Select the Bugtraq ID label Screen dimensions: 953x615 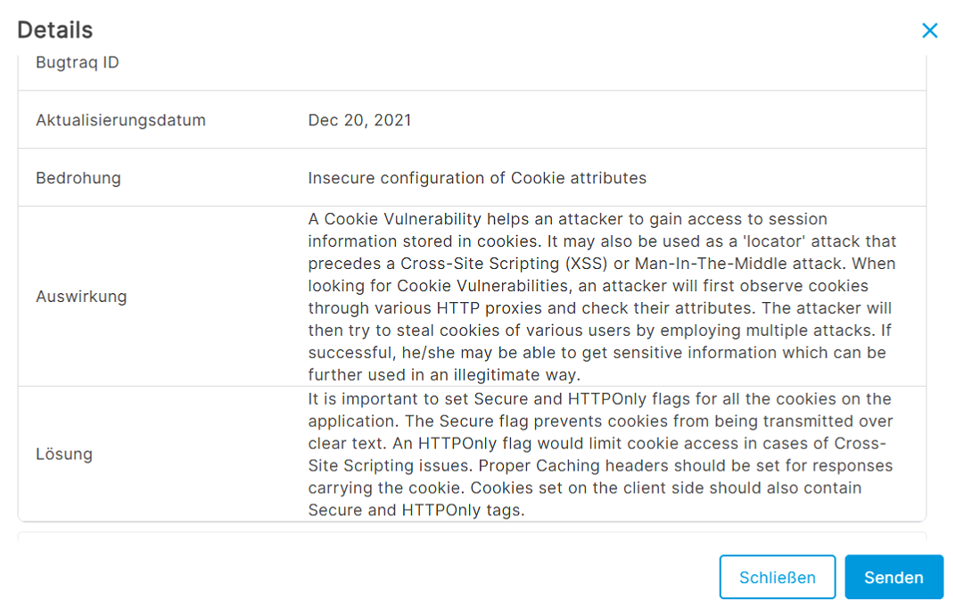tap(77, 63)
